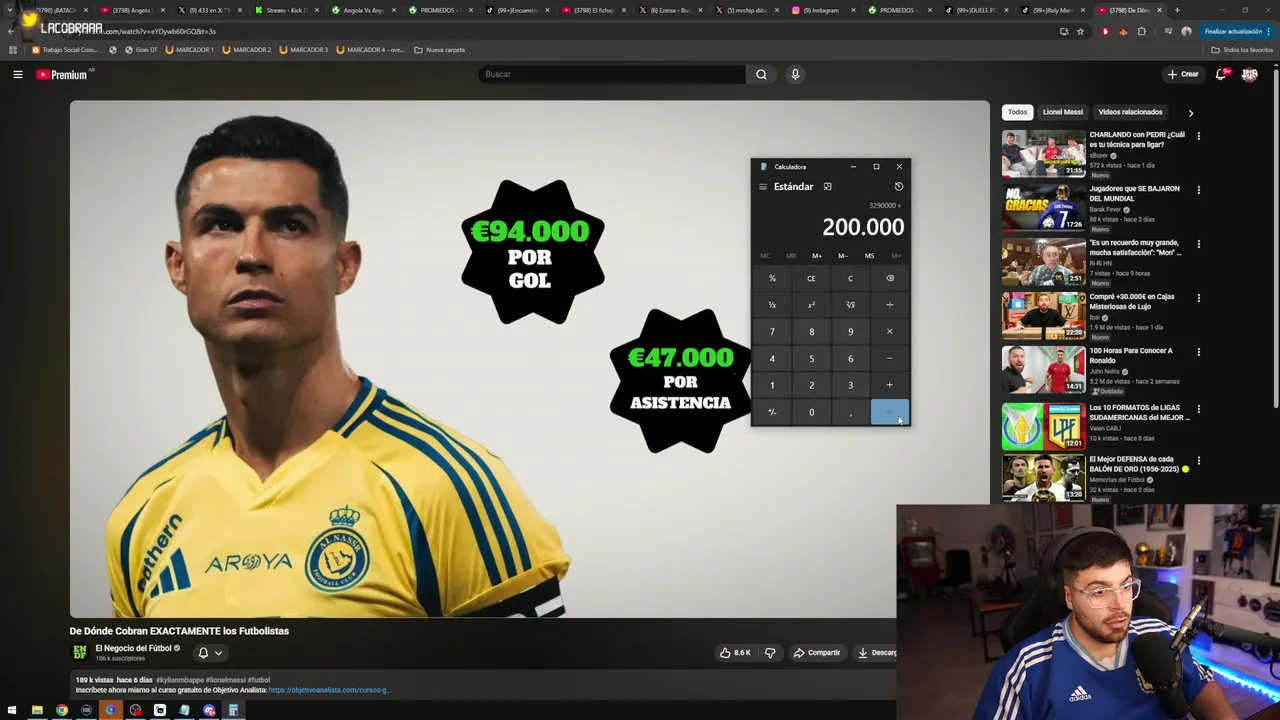The width and height of the screenshot is (1280, 720).
Task: Open options for 100 Horas Para Conocer video
Action: tap(1198, 352)
